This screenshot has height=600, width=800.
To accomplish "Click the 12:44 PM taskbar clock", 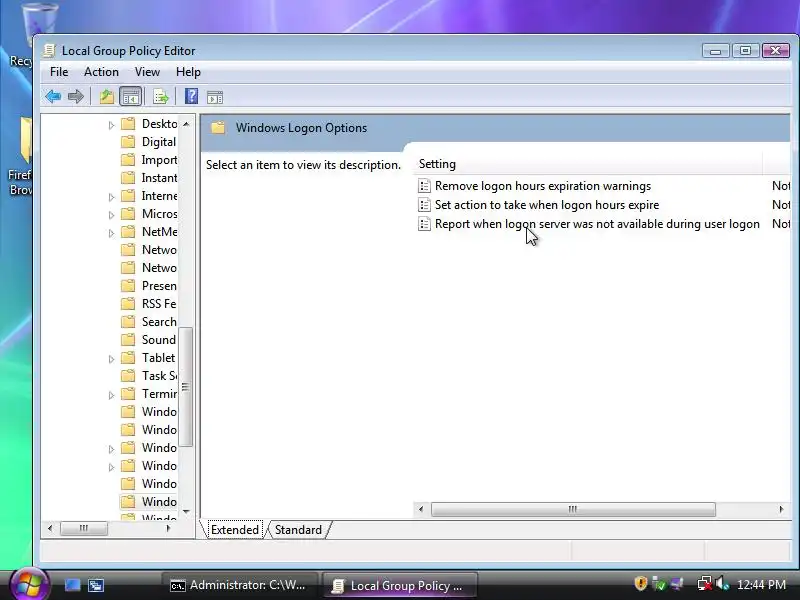I will 761,584.
